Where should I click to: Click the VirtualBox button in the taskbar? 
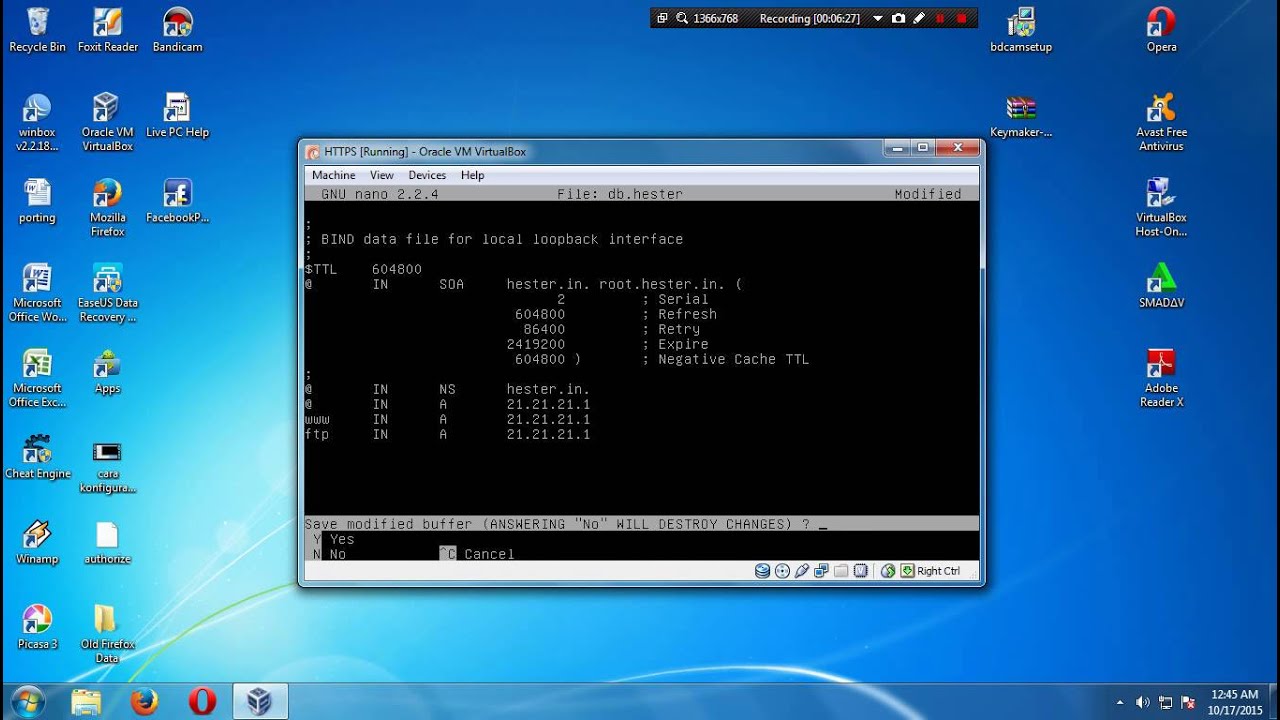tap(260, 701)
